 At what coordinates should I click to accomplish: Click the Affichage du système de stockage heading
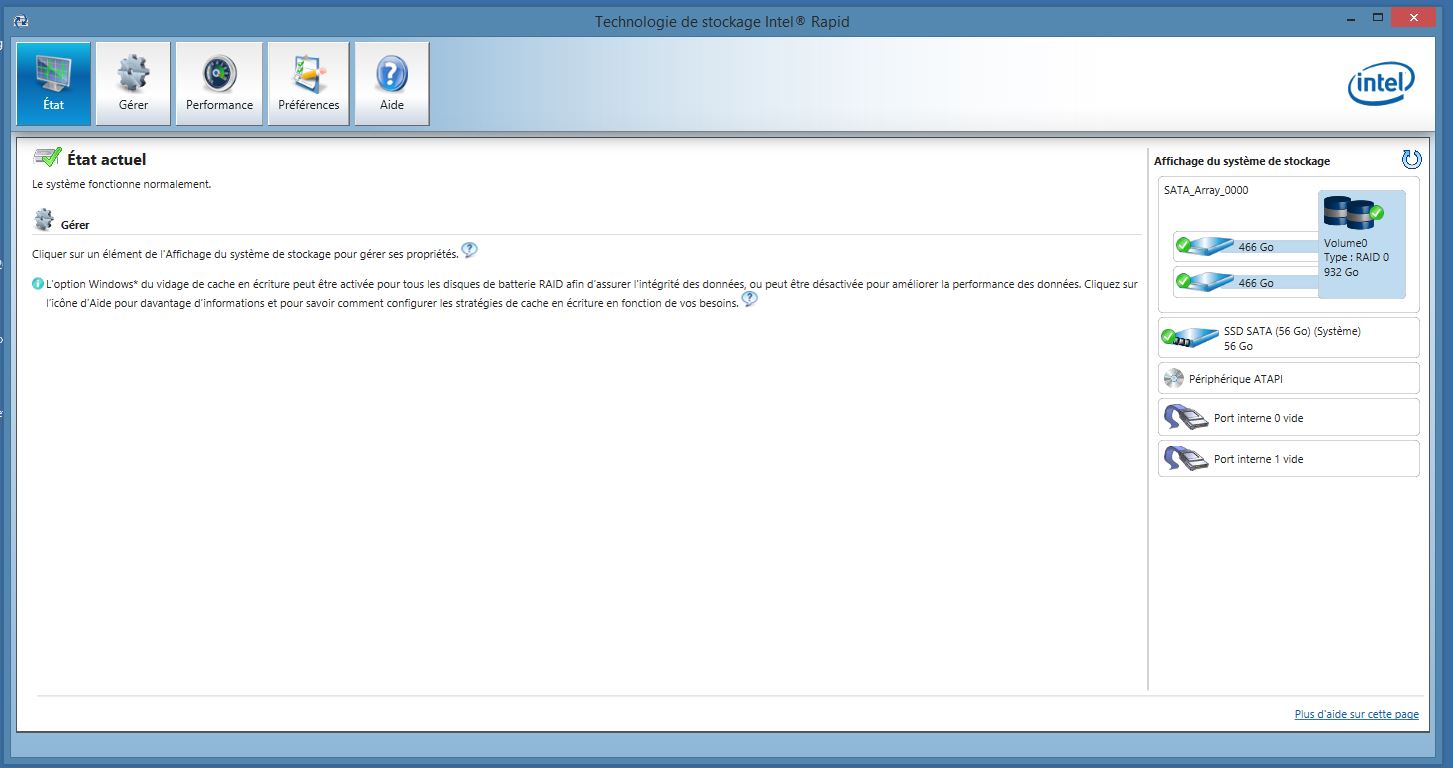[x=1242, y=161]
